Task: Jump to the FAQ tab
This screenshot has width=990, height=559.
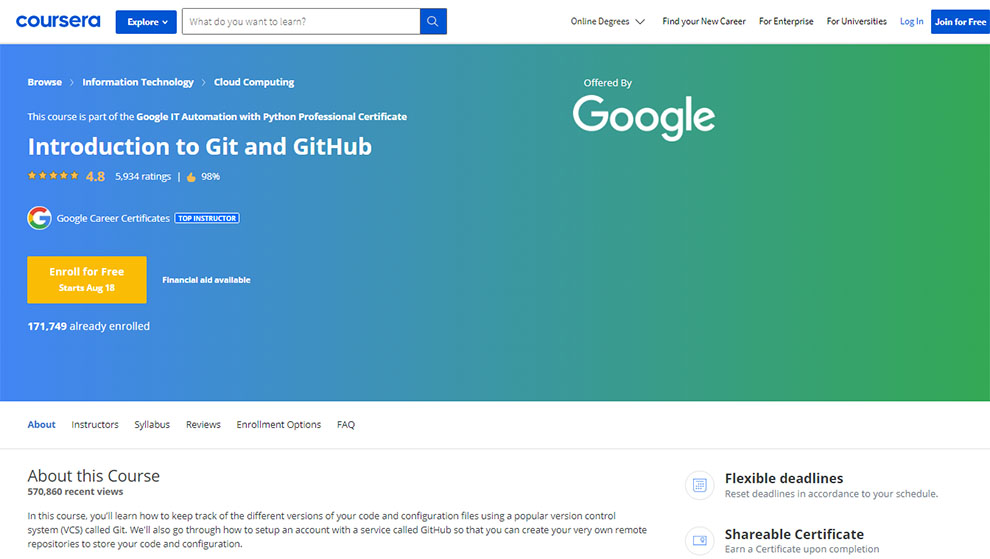Action: [345, 424]
